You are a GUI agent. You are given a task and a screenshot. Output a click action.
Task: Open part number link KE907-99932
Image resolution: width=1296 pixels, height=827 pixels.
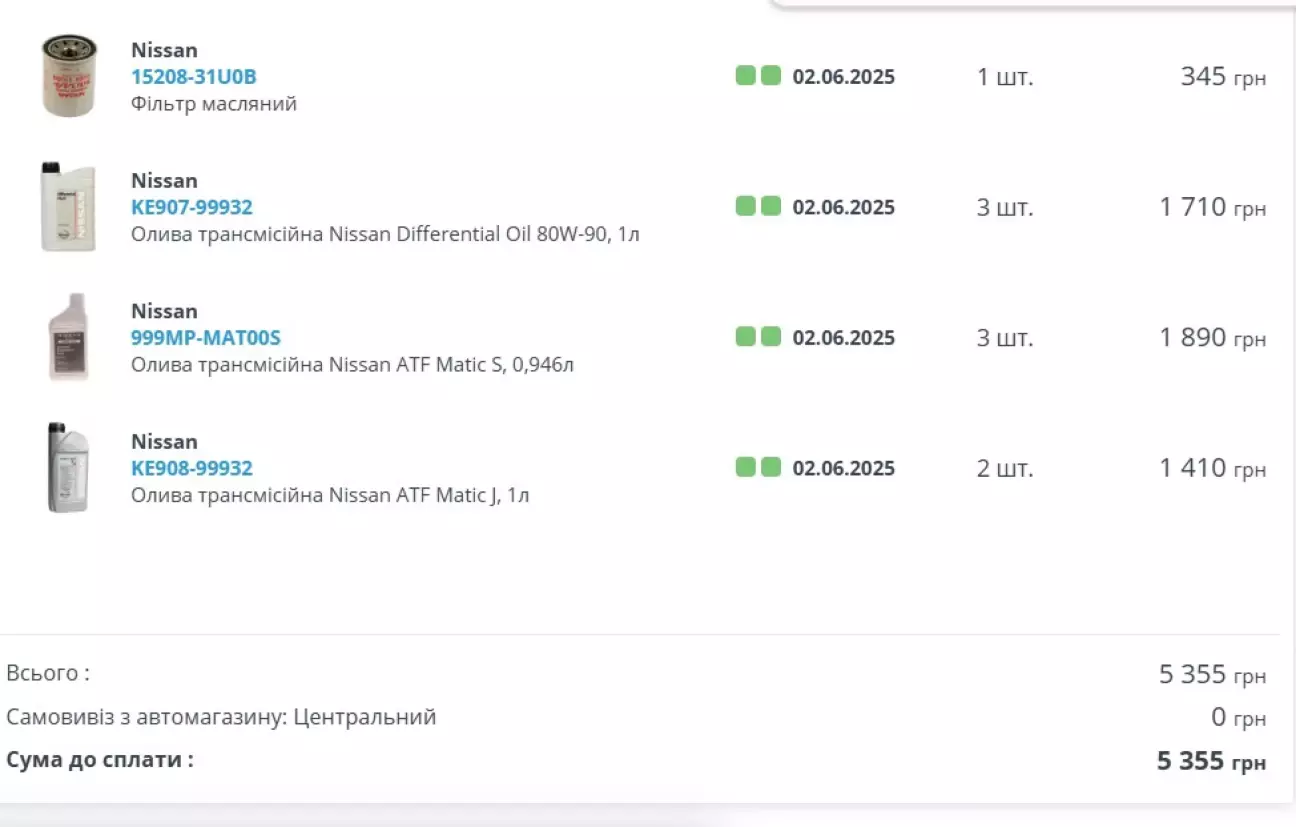coord(192,207)
